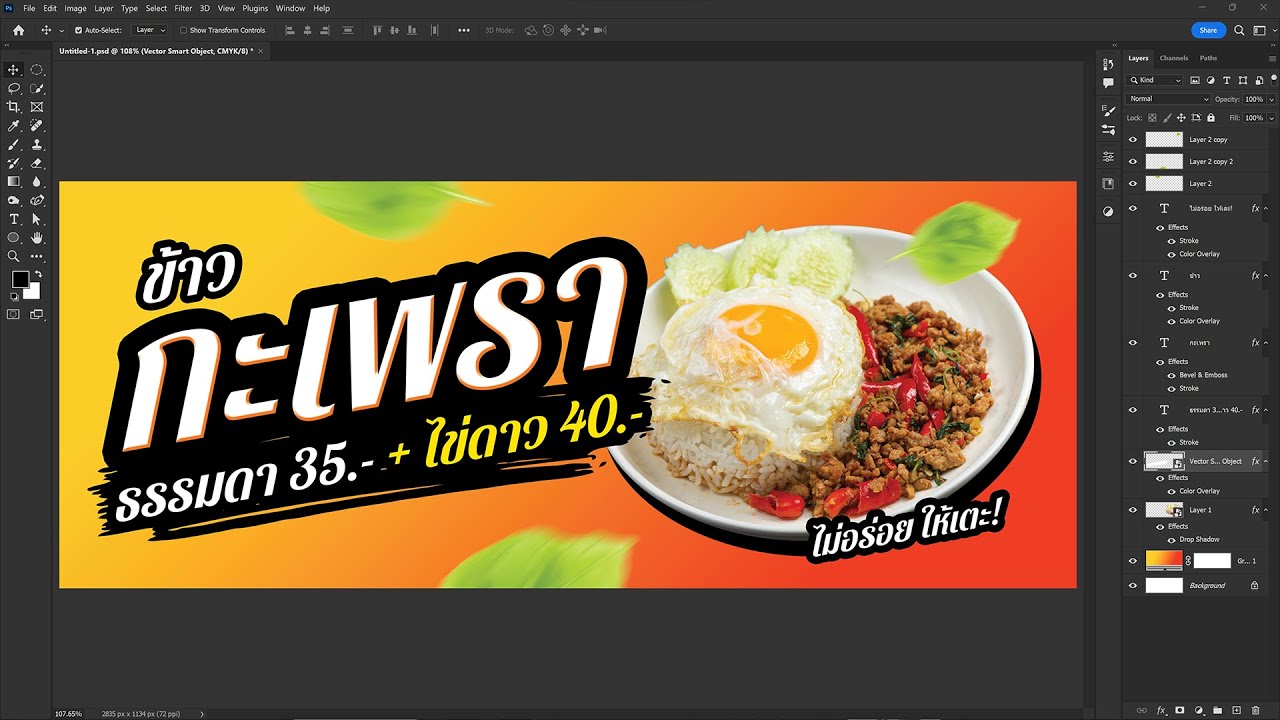1280x720 pixels.
Task: Hide the Layer 2 copy 2 layer
Action: pos(1133,162)
